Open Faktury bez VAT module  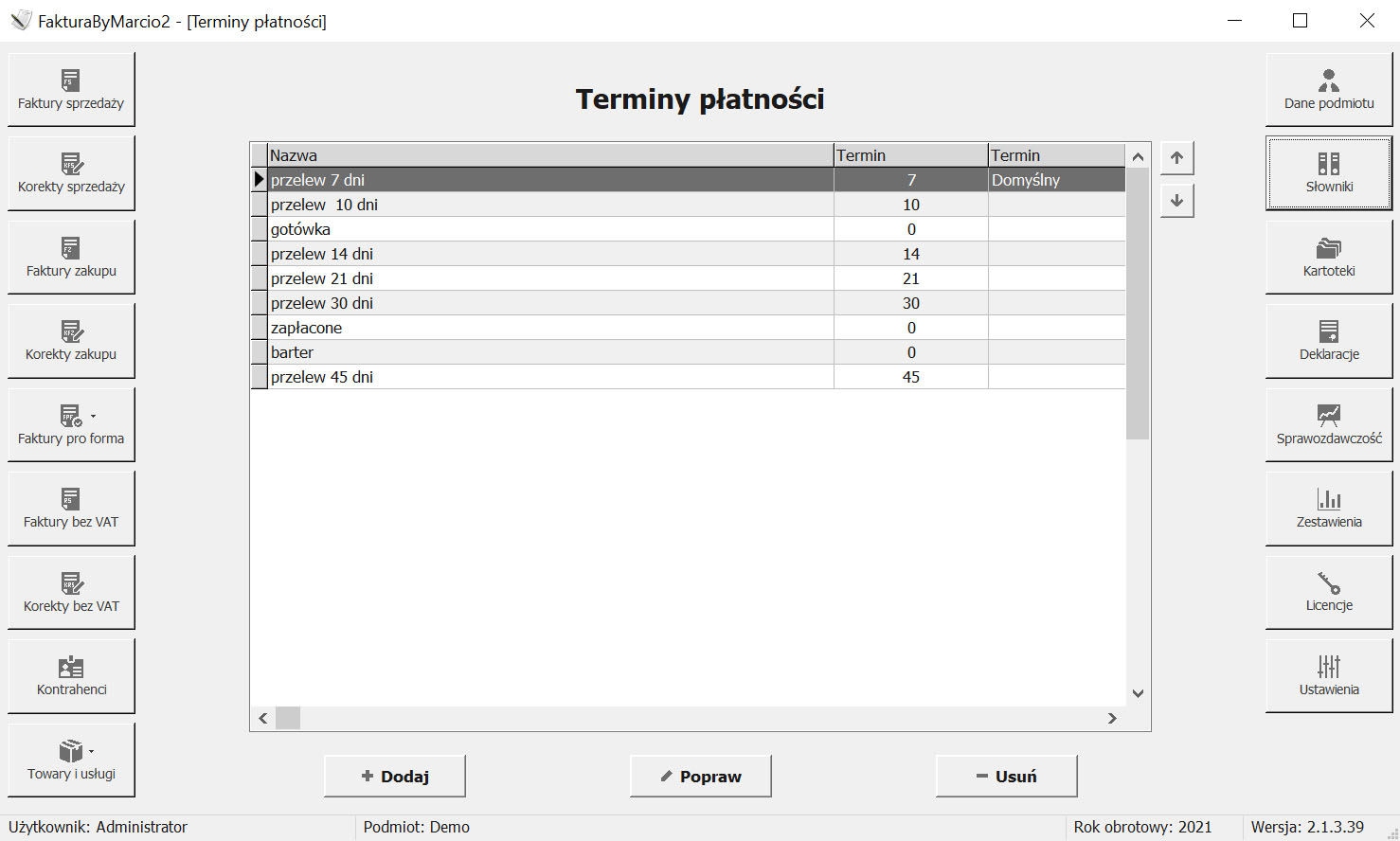71,508
